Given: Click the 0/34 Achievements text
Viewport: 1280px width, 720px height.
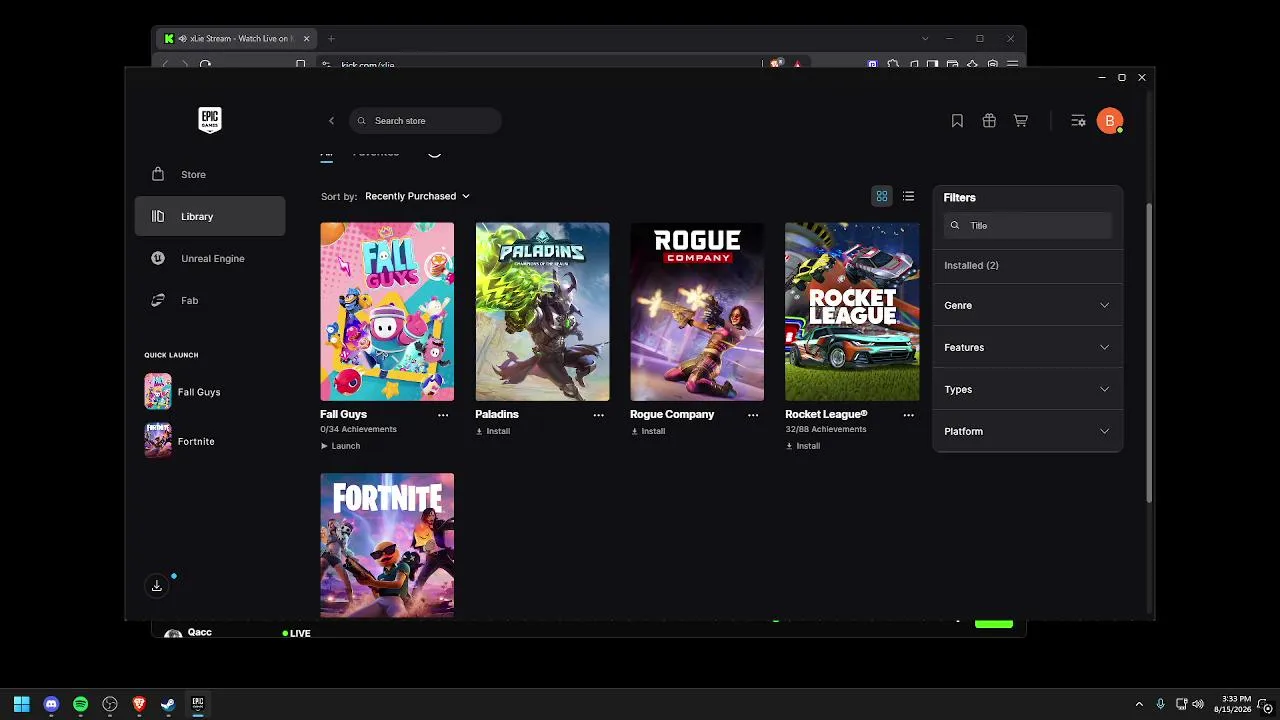Looking at the screenshot, I should (x=358, y=429).
